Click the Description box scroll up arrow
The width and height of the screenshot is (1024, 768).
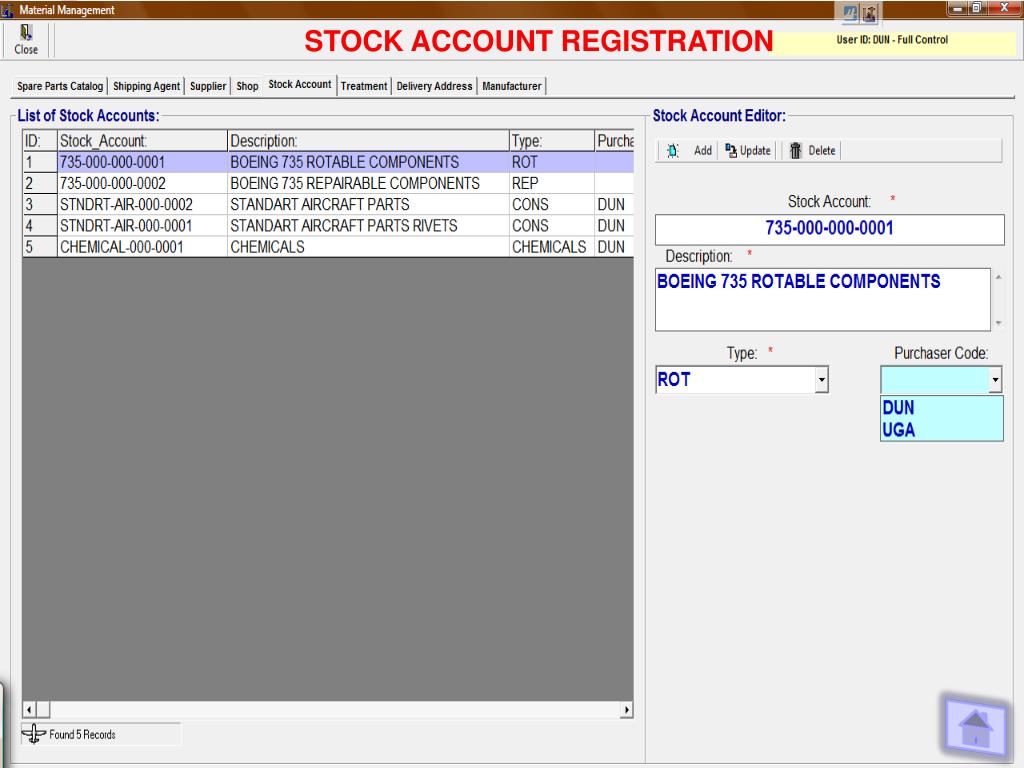click(998, 278)
